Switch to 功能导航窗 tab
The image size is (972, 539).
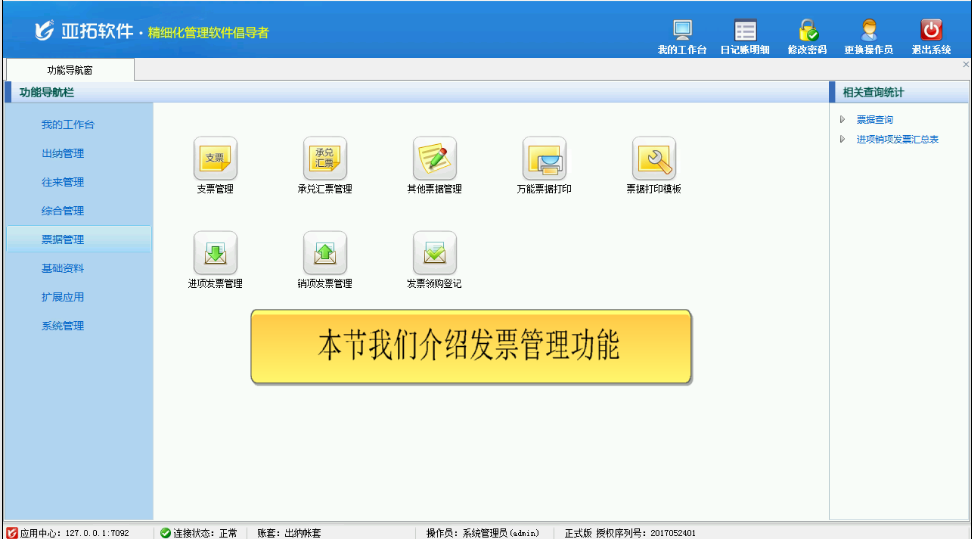coord(69,70)
